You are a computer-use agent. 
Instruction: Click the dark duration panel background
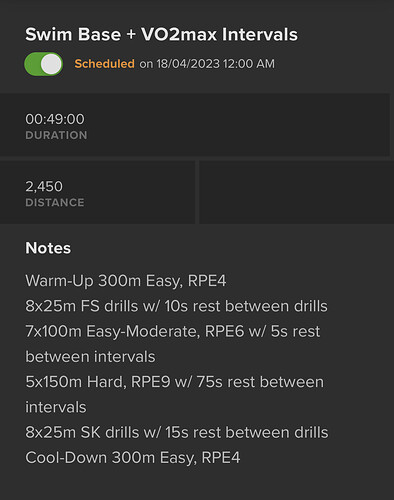click(233, 125)
